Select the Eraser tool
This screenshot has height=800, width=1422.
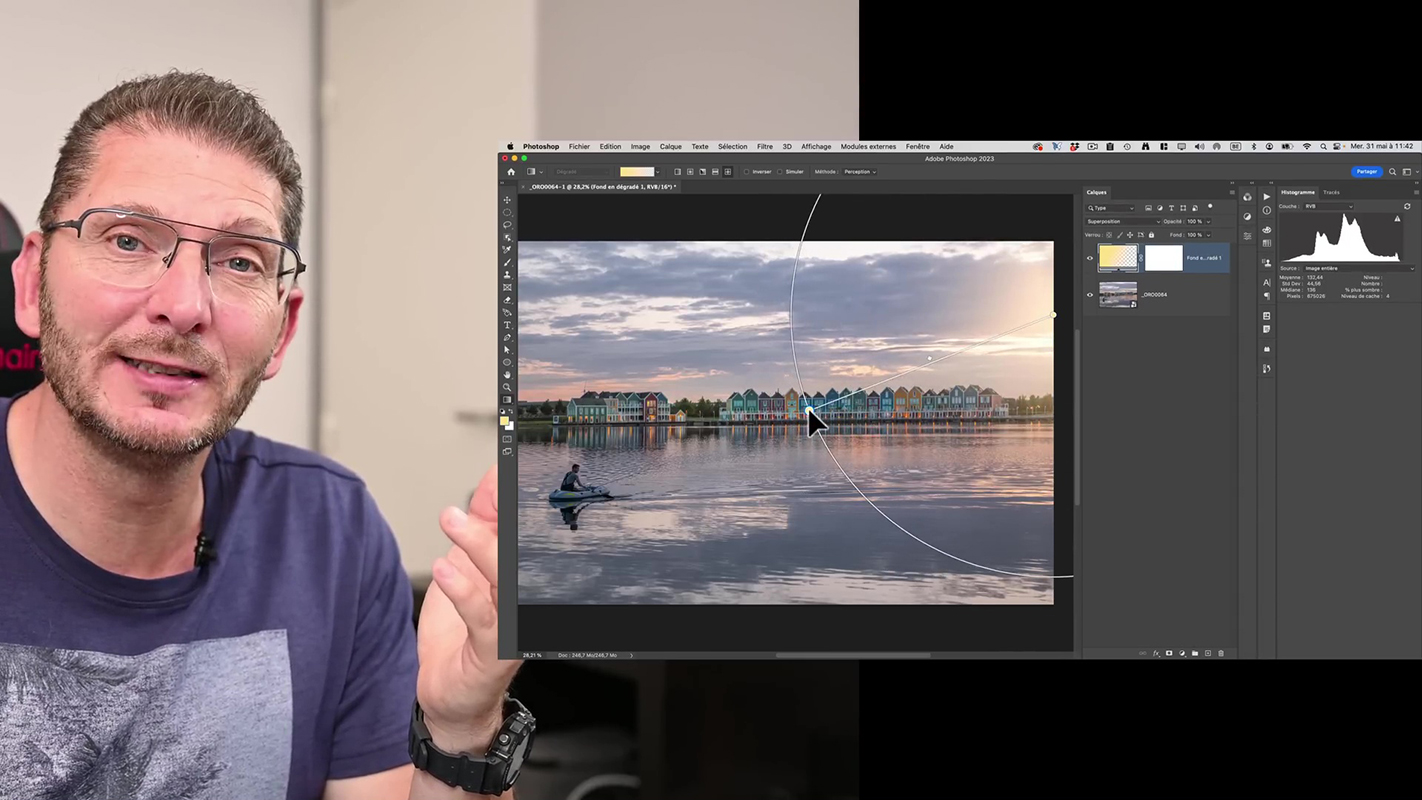pos(508,300)
